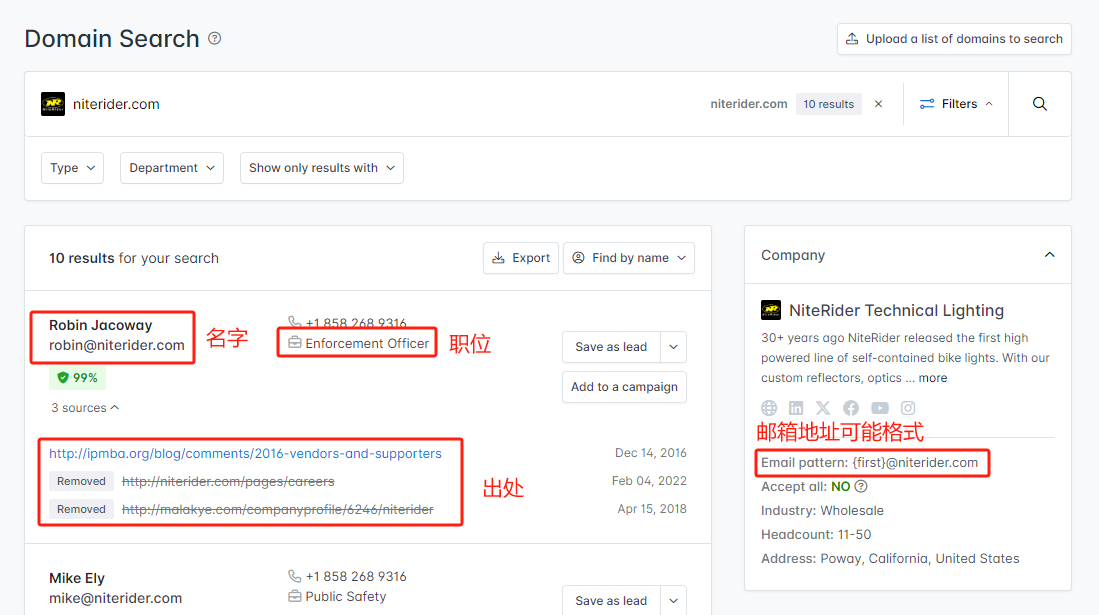
Task: Click the Accept all help icon
Action: coord(861,486)
